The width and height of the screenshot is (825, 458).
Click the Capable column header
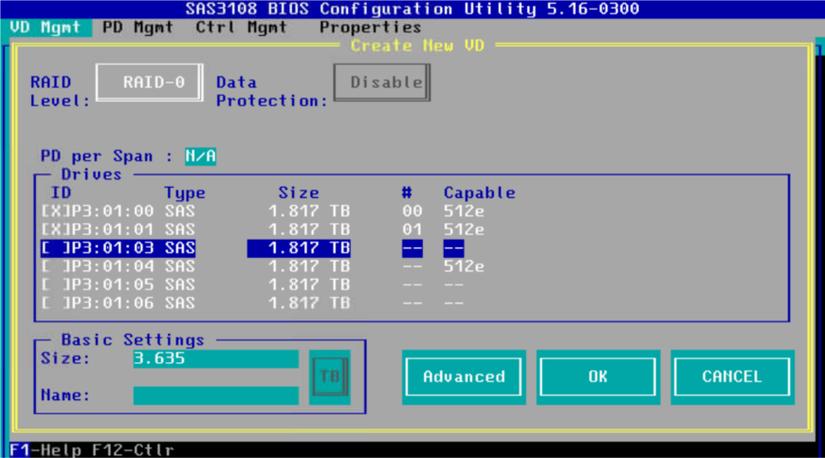[479, 193]
